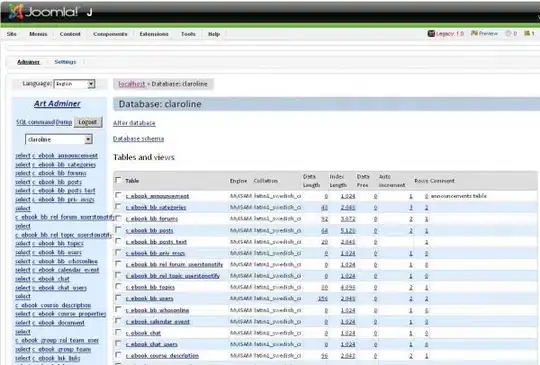Open the Database schema link
This screenshot has height=365, width=540.
coord(138,139)
